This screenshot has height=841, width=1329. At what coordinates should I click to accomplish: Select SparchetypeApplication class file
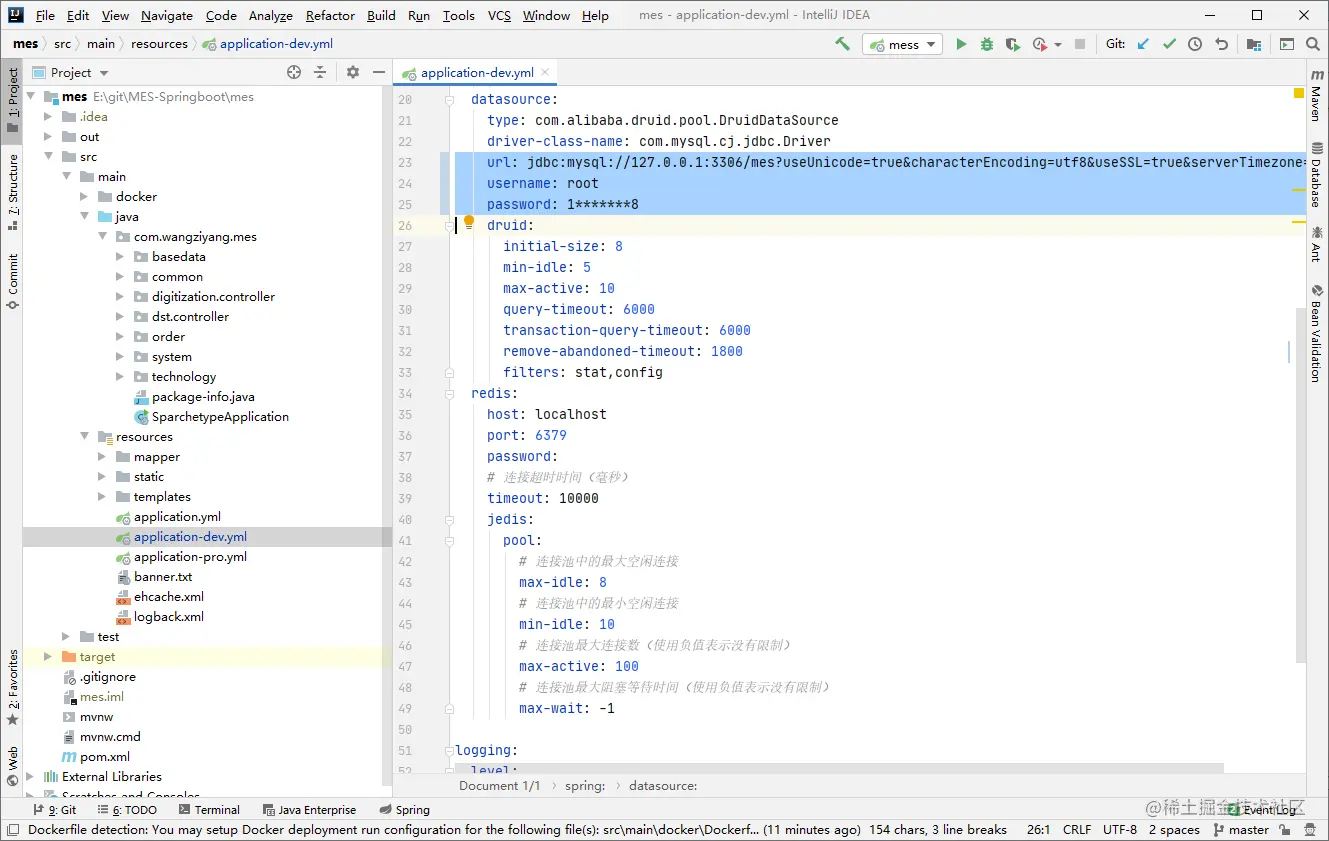(220, 417)
